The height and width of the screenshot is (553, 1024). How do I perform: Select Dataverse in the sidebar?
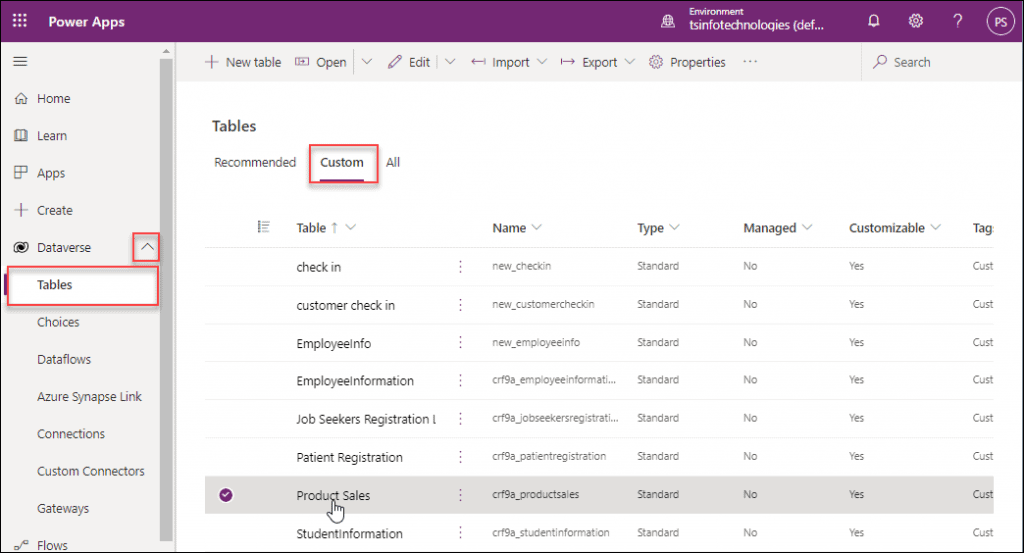pos(64,247)
